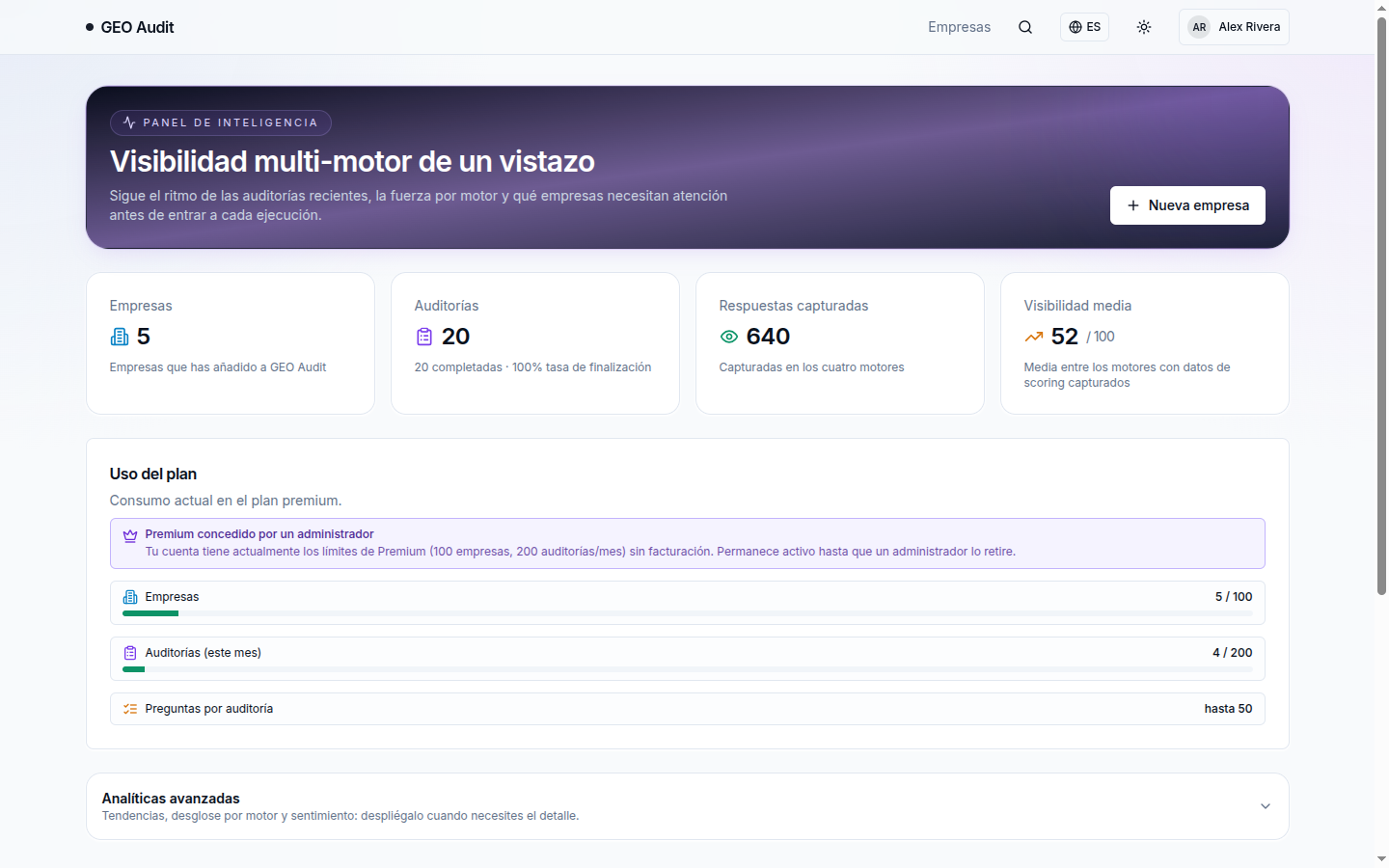
Task: Click the GEO Audit logo
Action: click(x=130, y=27)
